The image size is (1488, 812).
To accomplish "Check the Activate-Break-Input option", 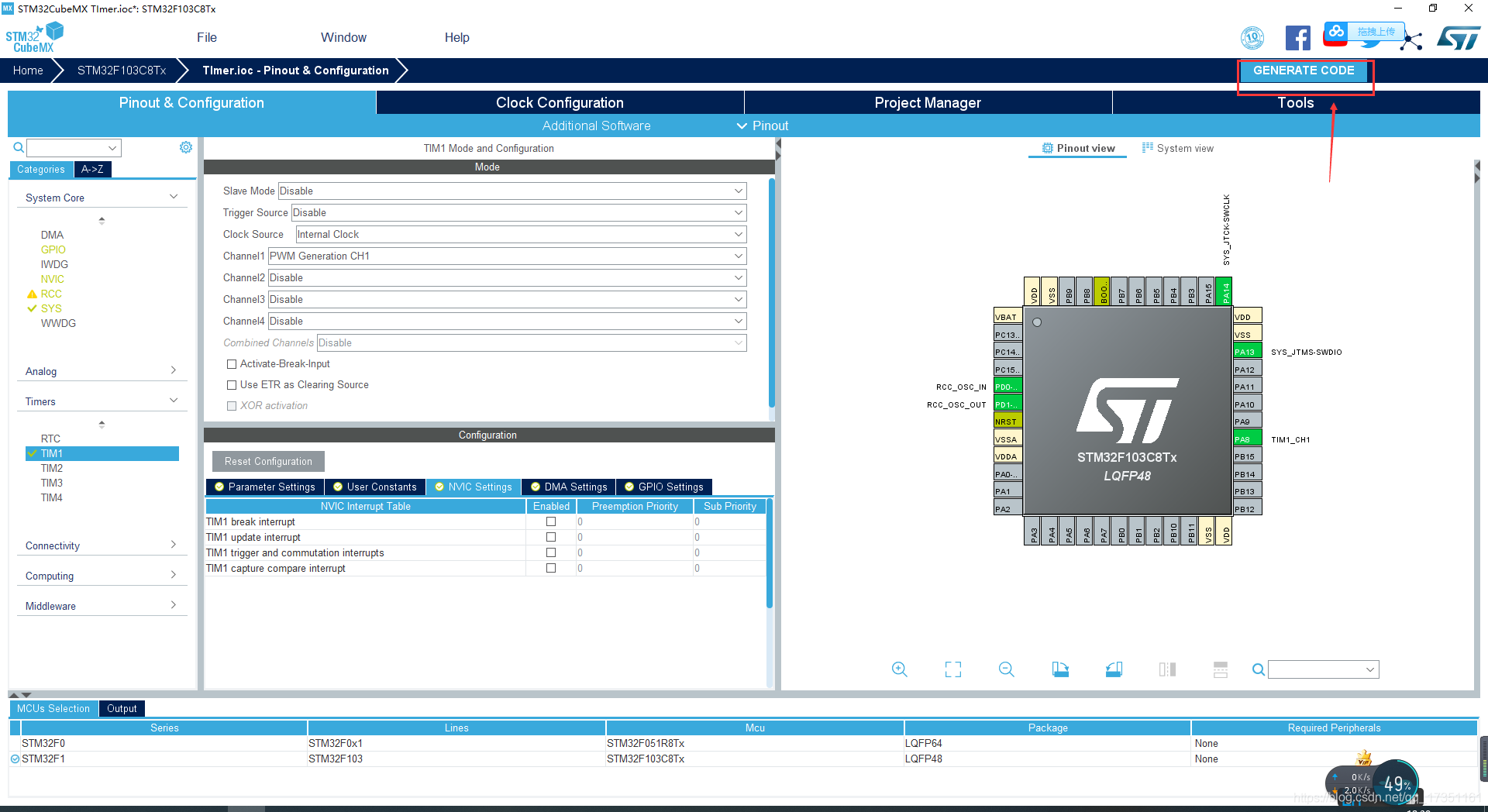I will click(231, 364).
